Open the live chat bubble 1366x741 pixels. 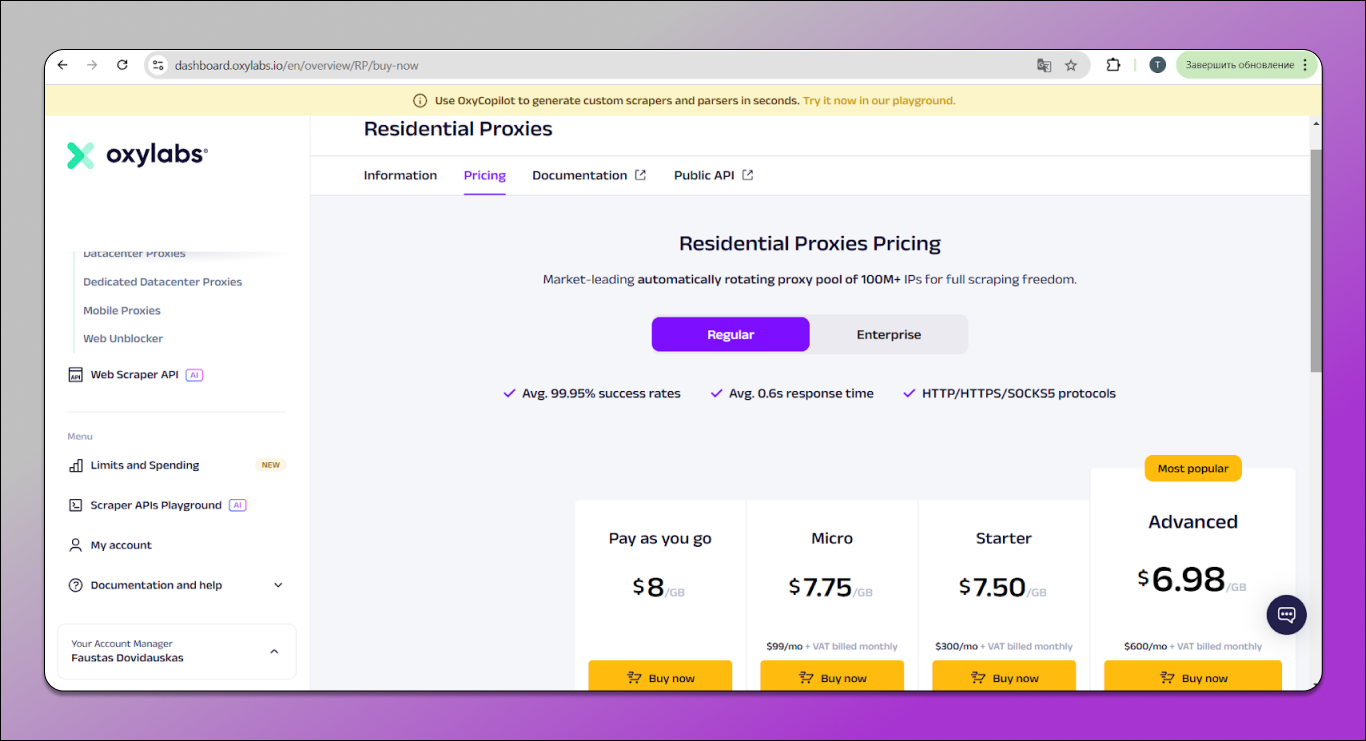pos(1287,614)
